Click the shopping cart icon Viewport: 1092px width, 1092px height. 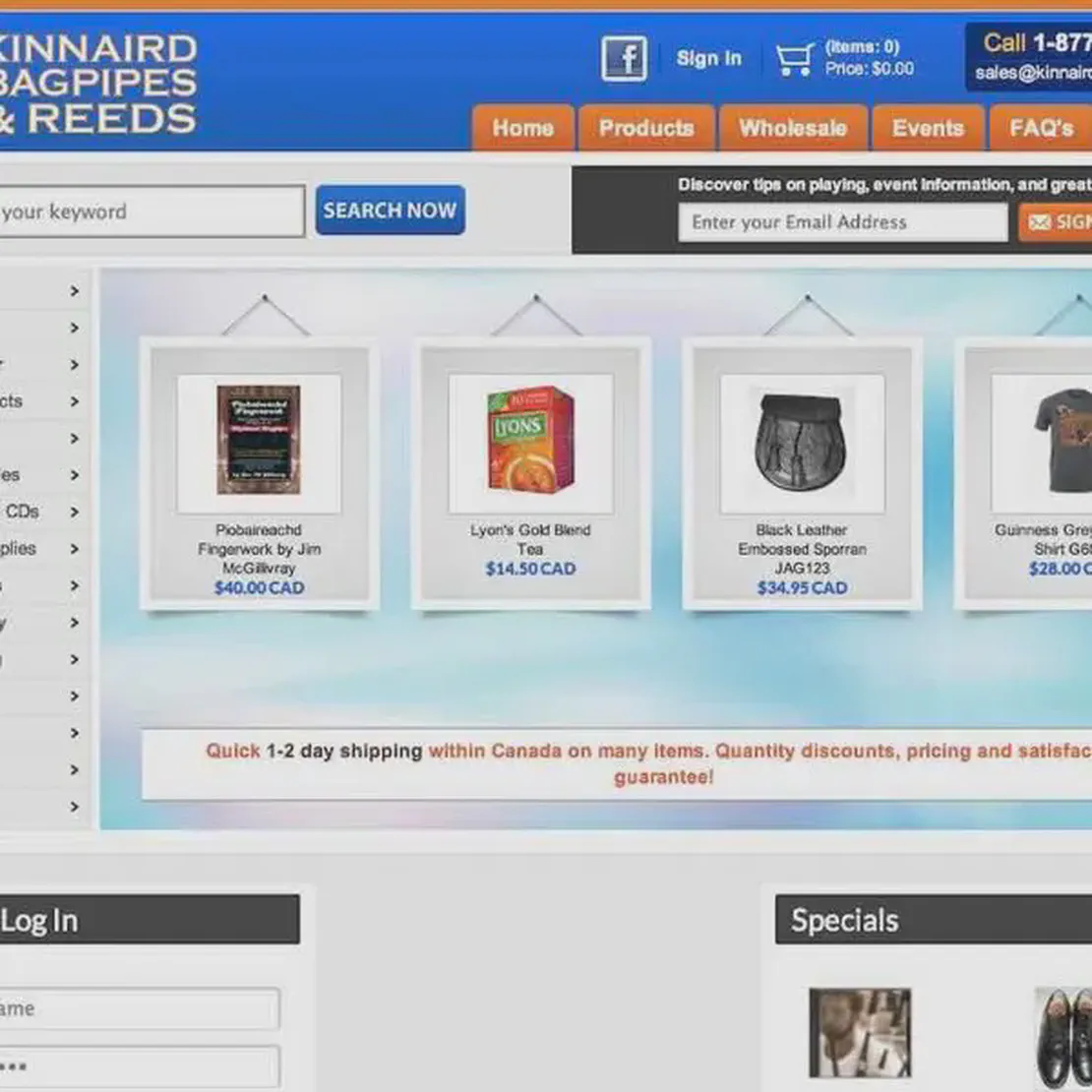pos(795,59)
